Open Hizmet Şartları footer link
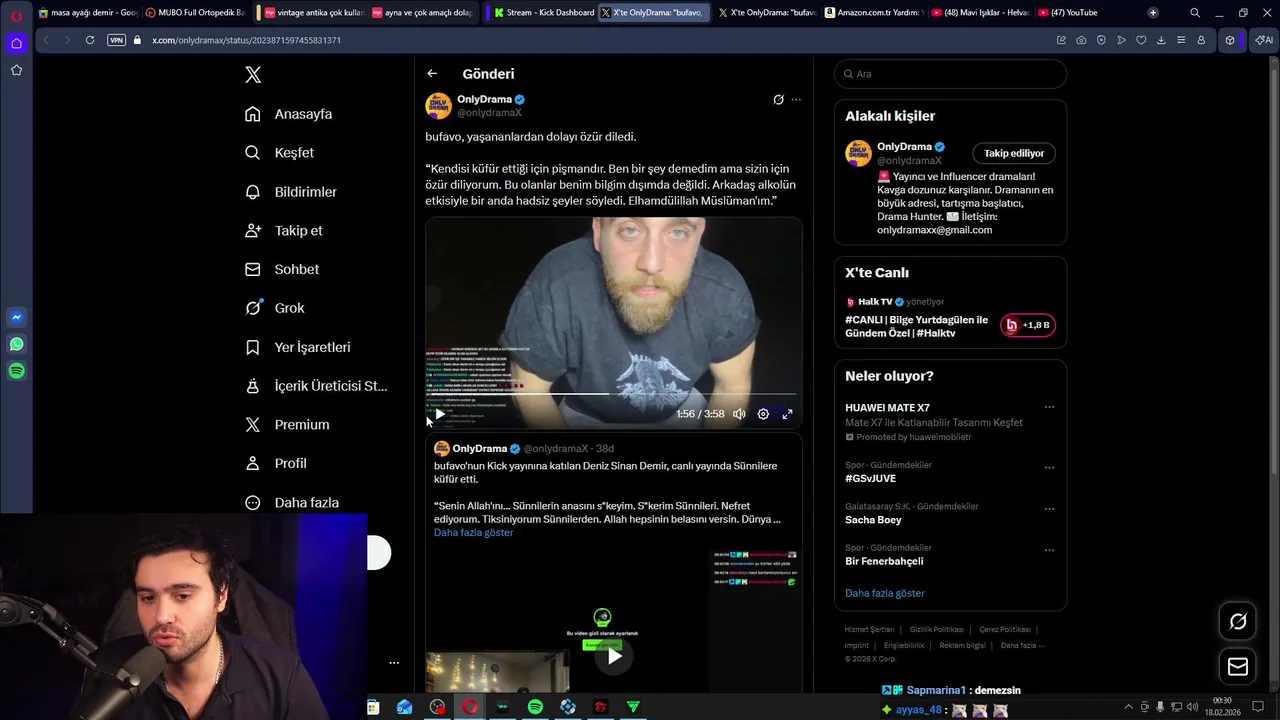Viewport: 1280px width, 720px height. point(869,630)
